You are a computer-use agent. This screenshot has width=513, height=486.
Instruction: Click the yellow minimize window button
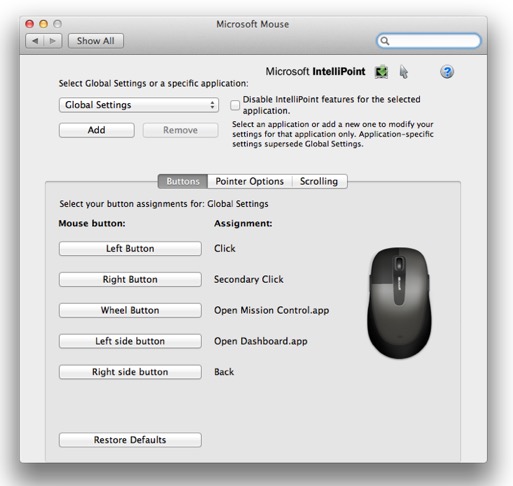pos(43,24)
